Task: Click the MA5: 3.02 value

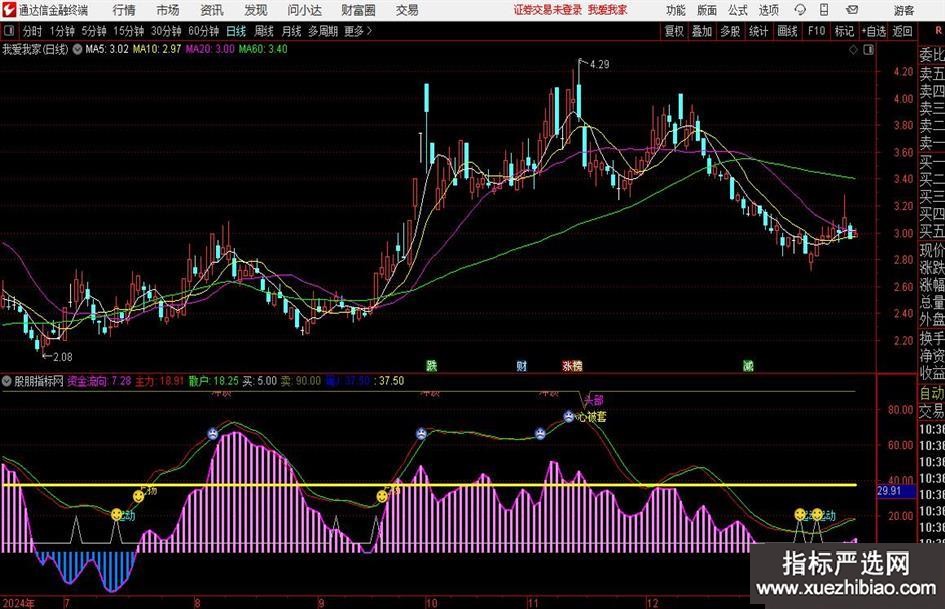Action: (x=107, y=49)
